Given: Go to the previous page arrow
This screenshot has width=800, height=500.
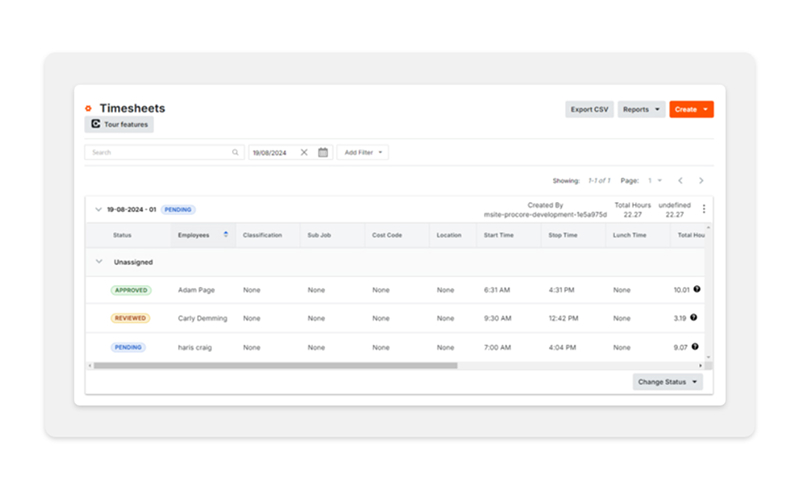Looking at the screenshot, I should (x=680, y=181).
